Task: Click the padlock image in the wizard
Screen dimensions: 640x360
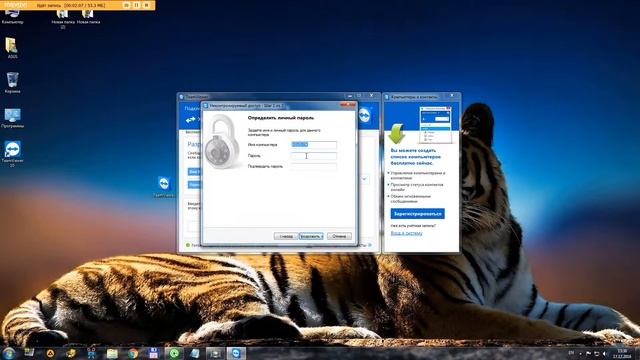Action: pos(222,141)
